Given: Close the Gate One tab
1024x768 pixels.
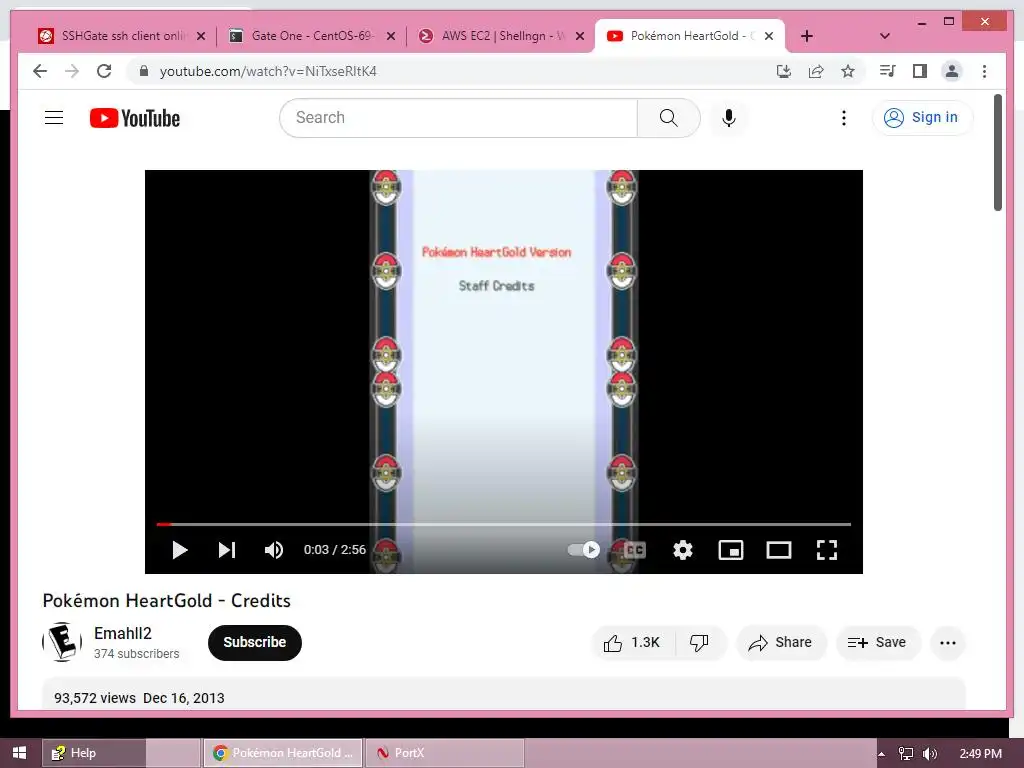Looking at the screenshot, I should coord(391,36).
